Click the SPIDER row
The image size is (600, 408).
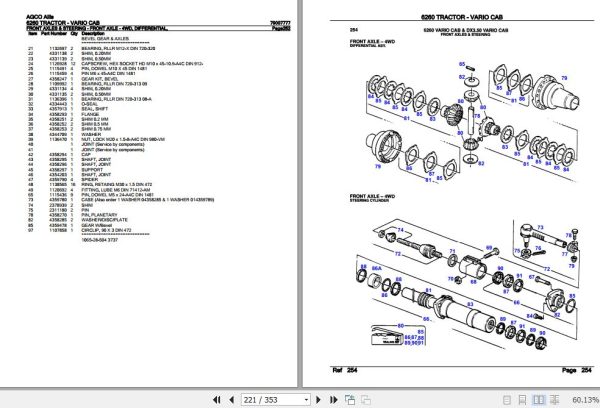(x=63, y=180)
